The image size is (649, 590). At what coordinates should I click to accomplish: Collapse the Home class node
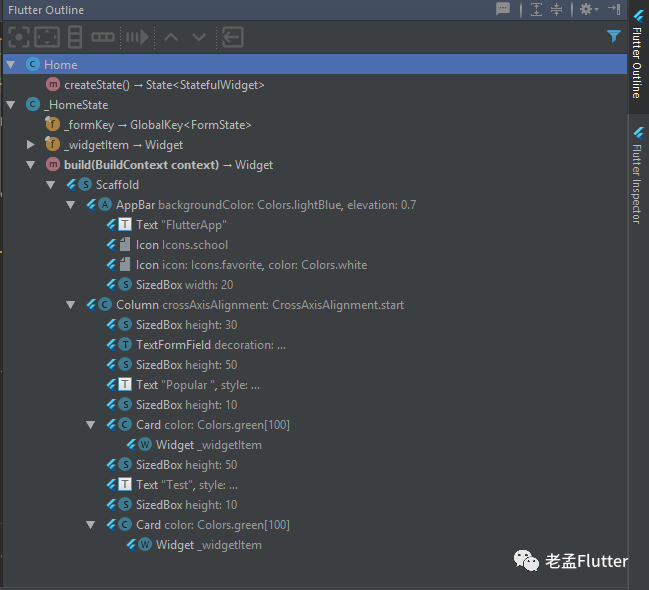(x=11, y=65)
